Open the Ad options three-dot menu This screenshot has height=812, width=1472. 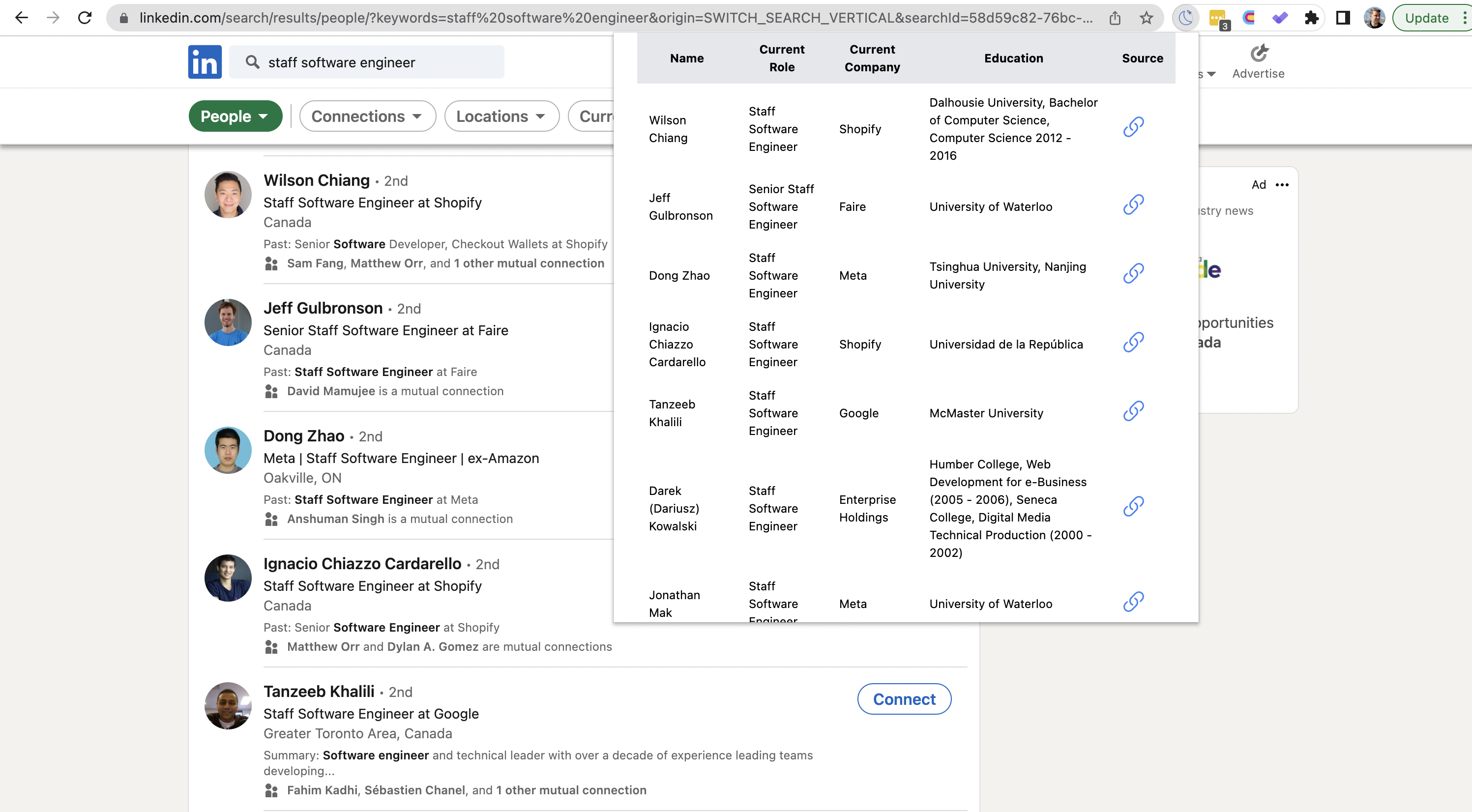(x=1282, y=185)
